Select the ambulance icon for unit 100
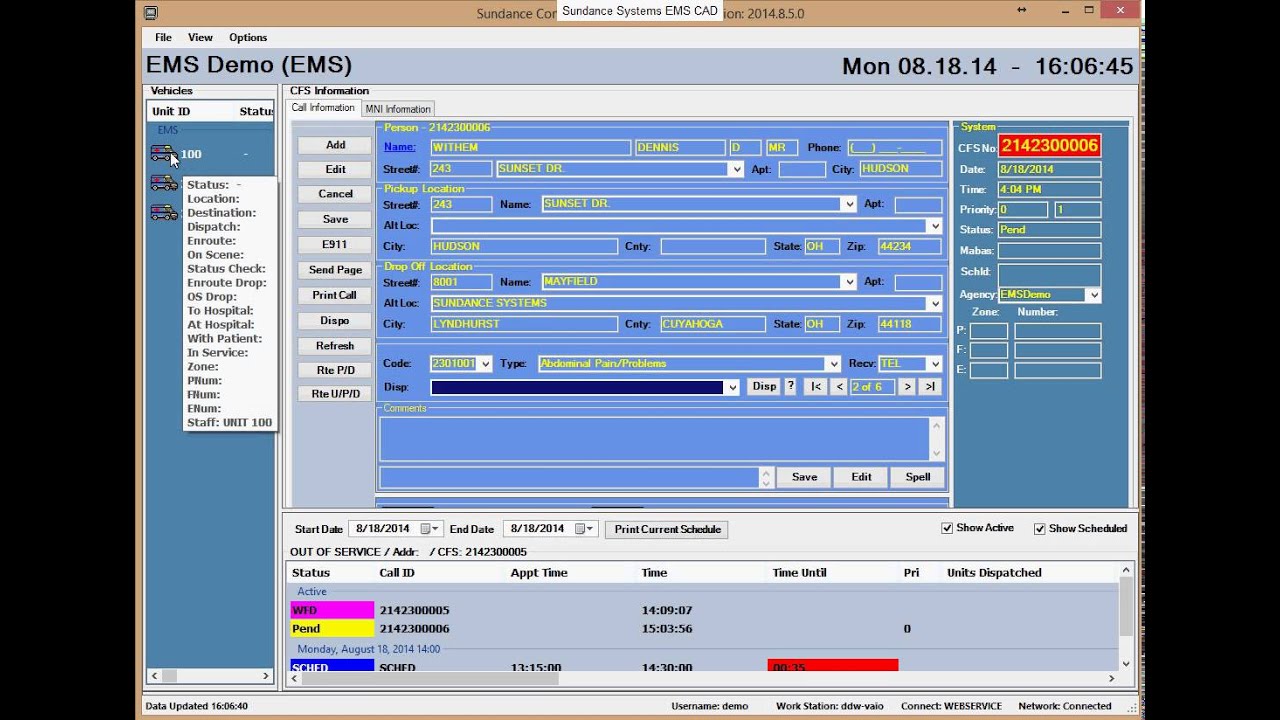 click(163, 153)
